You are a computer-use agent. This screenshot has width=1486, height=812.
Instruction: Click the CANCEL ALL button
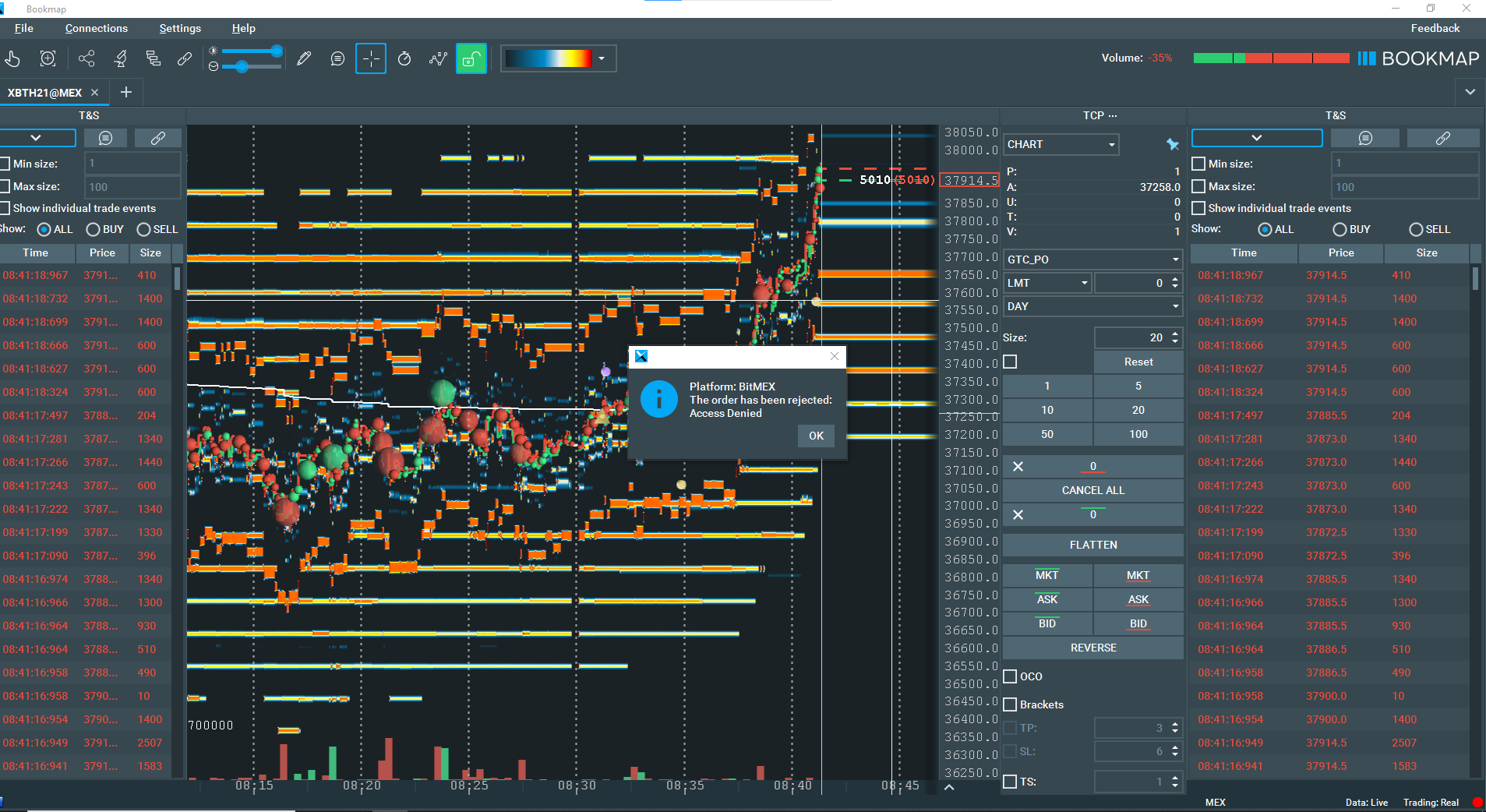click(x=1092, y=490)
